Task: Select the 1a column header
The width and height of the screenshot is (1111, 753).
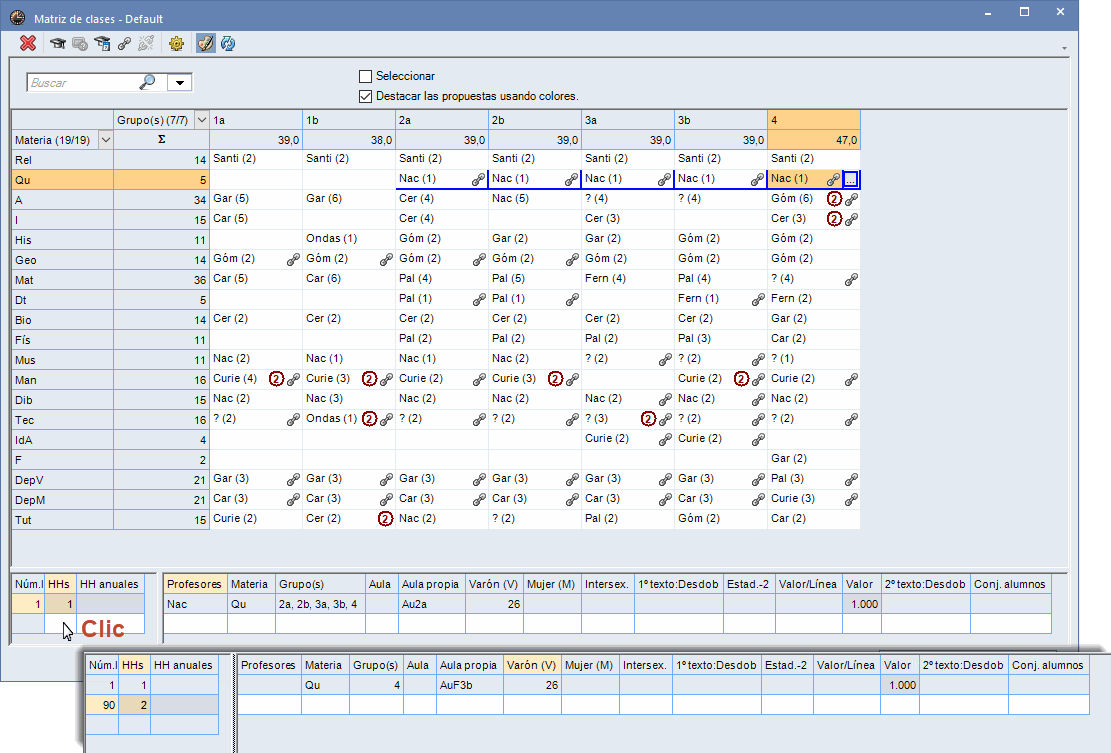Action: click(256, 120)
